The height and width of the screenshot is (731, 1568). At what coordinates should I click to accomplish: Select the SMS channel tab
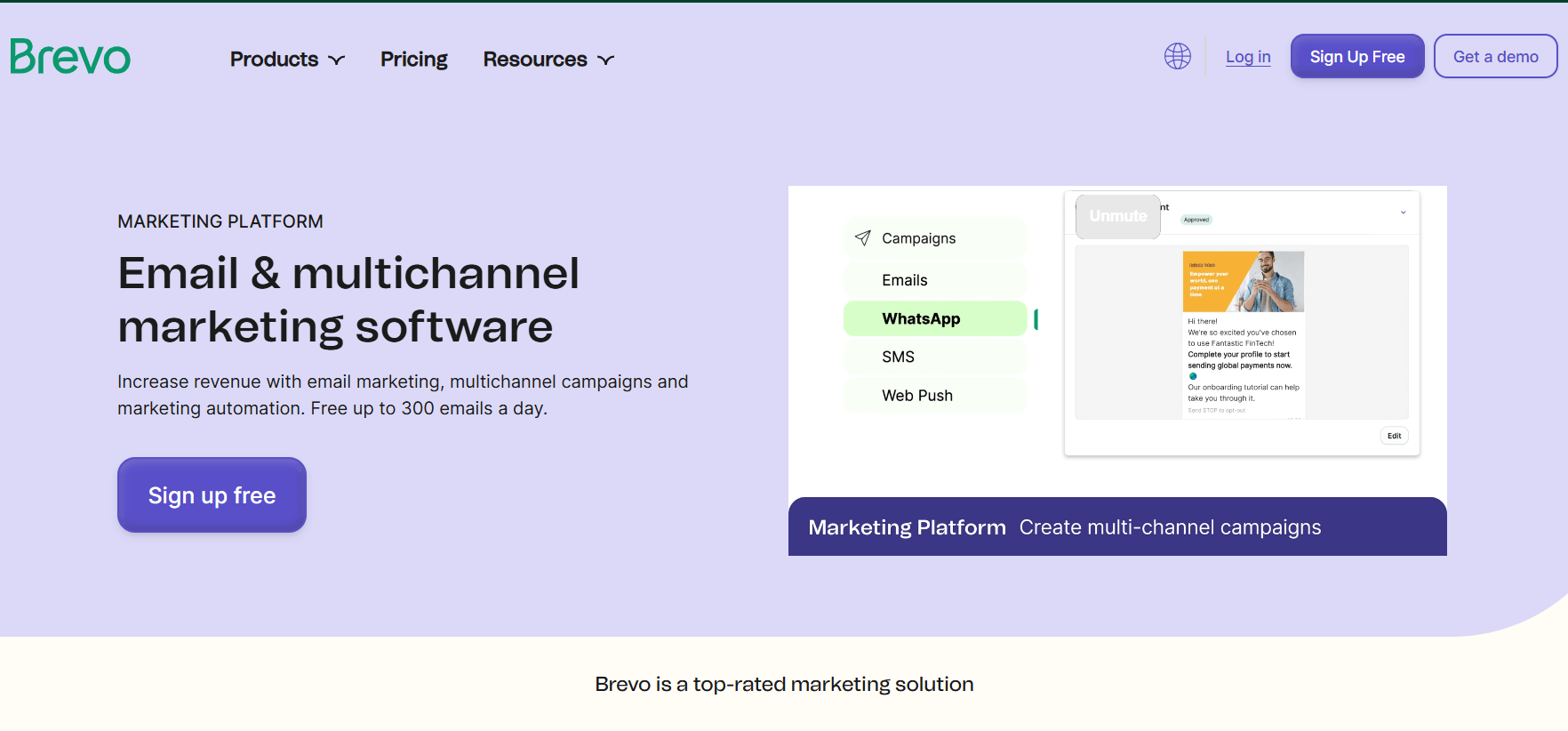coord(935,357)
